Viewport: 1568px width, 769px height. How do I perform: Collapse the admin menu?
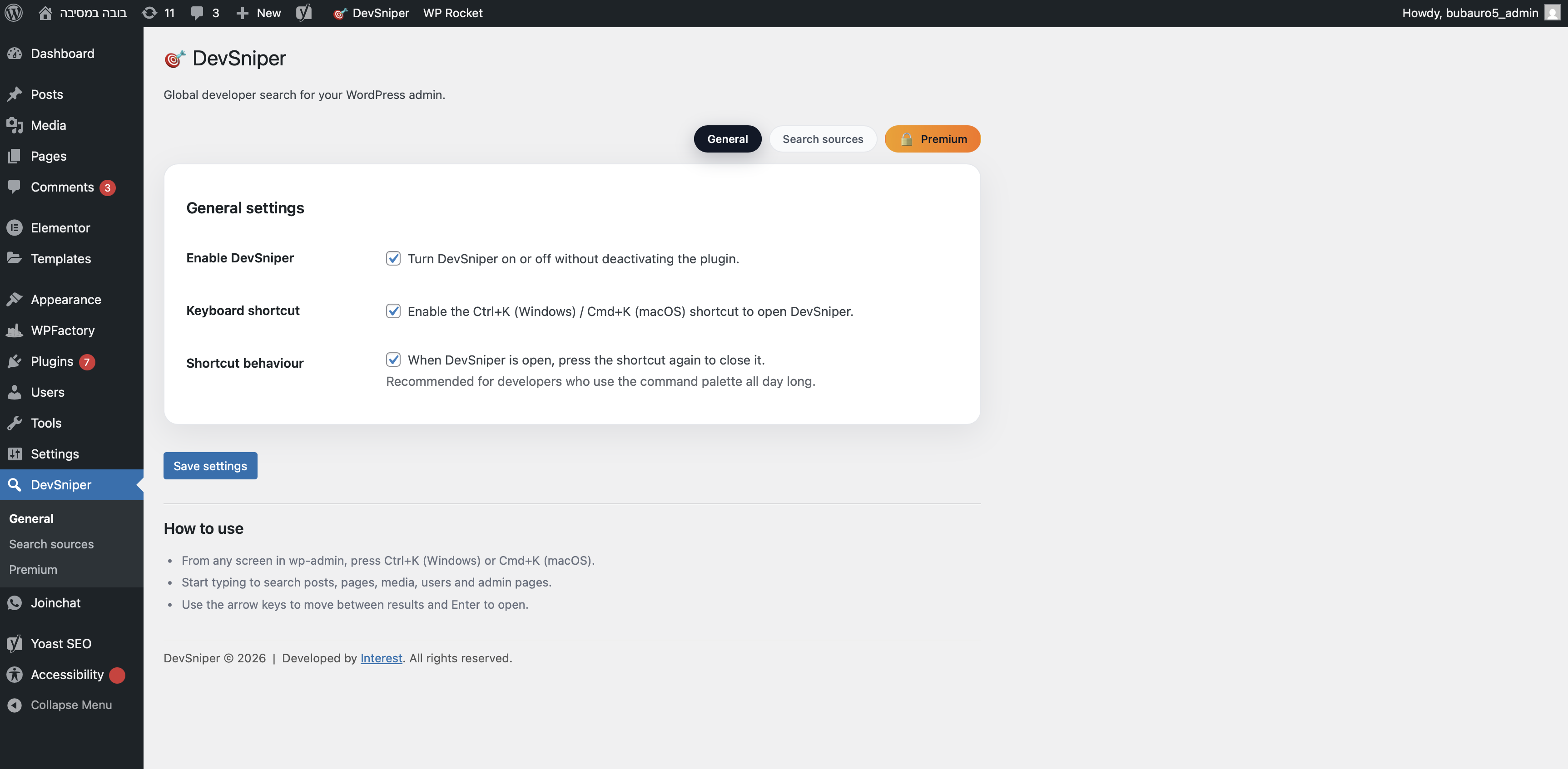coord(71,705)
